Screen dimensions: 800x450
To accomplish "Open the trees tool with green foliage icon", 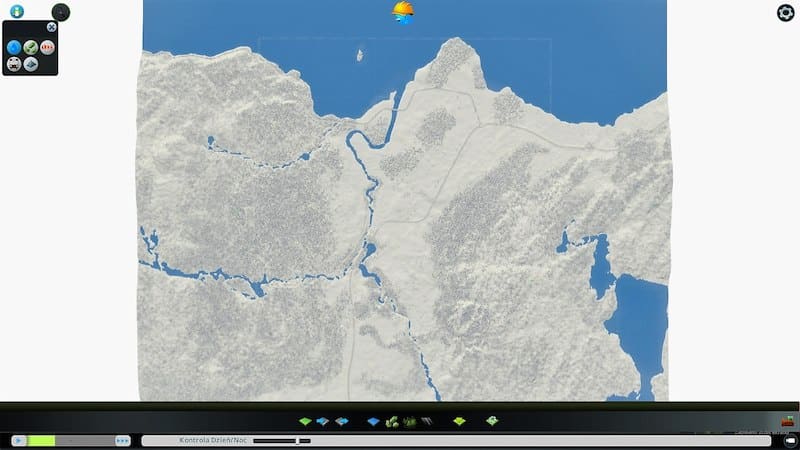I will tap(392, 421).
